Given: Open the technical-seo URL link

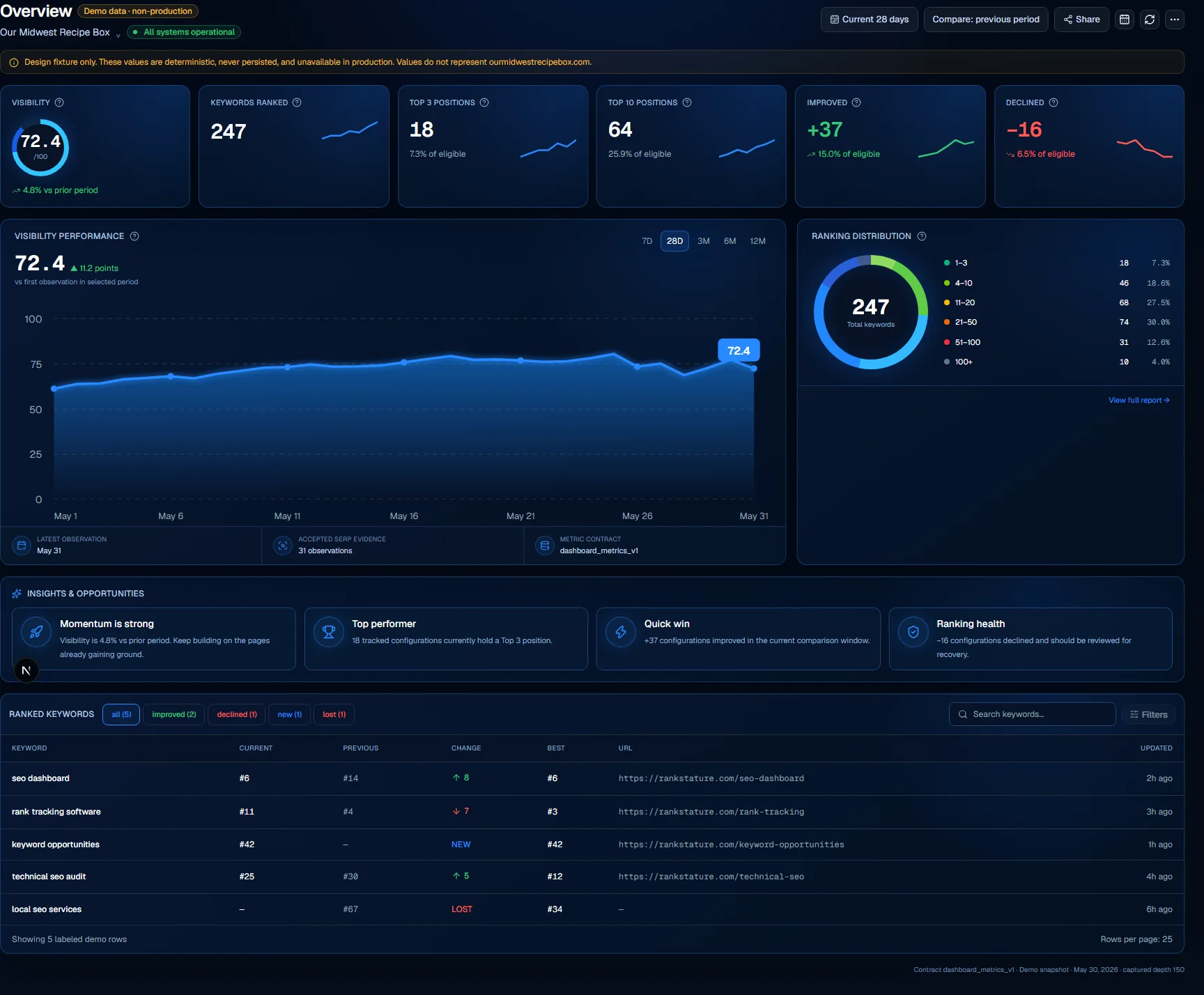Looking at the screenshot, I should [711, 877].
